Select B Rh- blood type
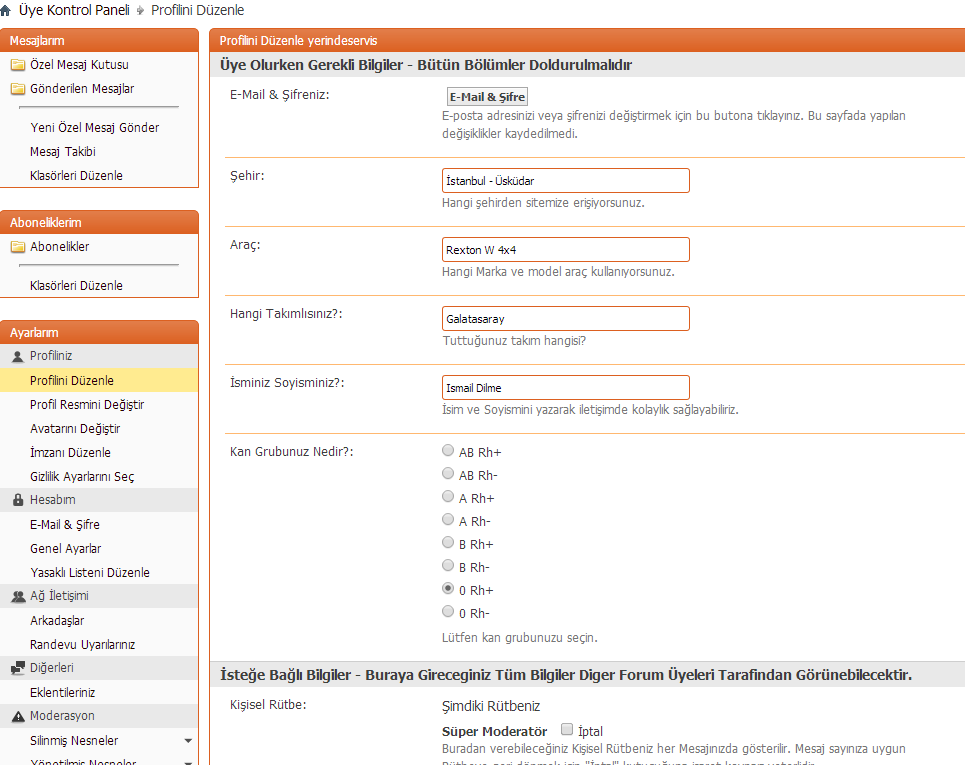 pyautogui.click(x=448, y=565)
